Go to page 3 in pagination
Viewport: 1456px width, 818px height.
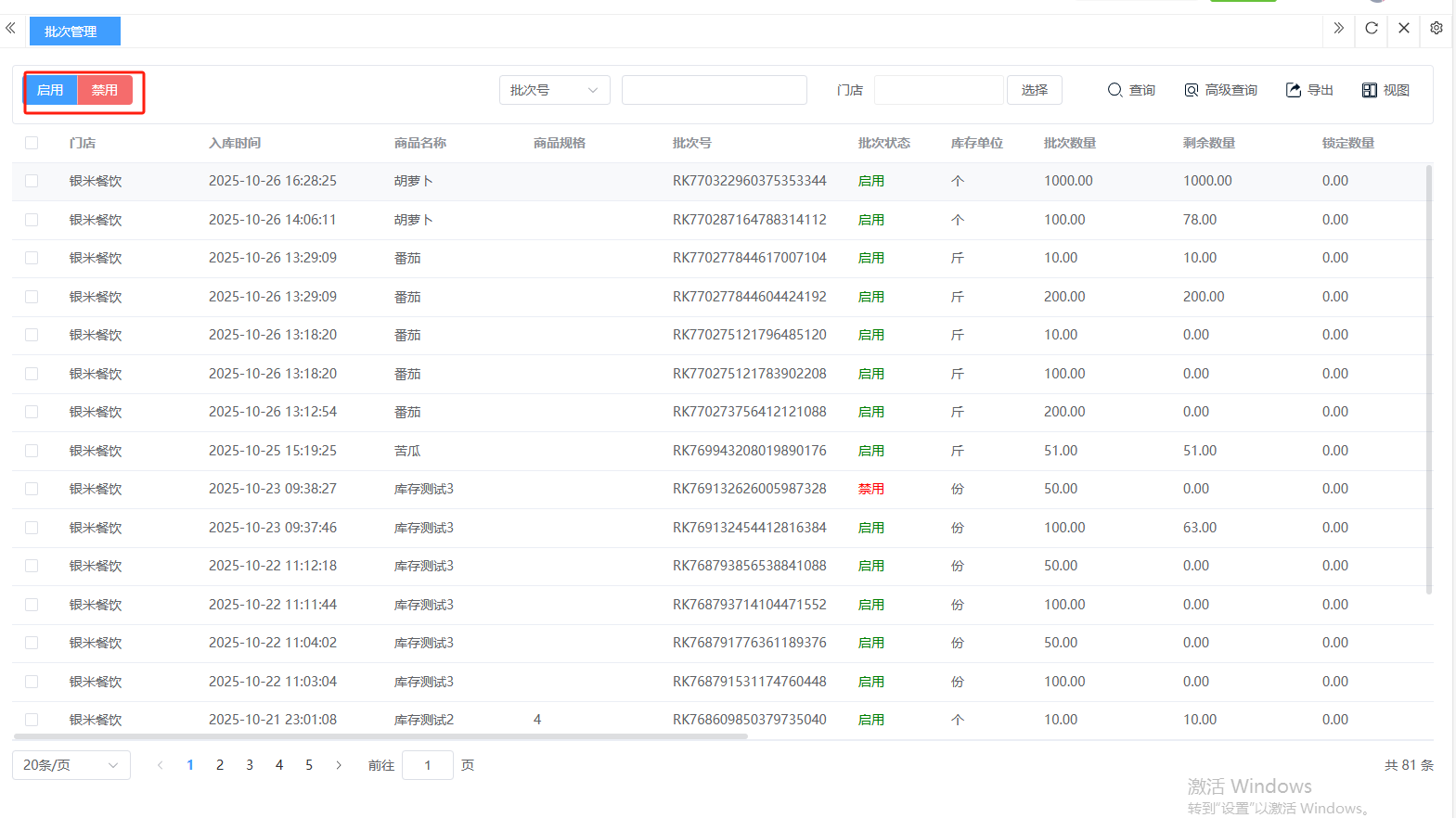pos(250,765)
